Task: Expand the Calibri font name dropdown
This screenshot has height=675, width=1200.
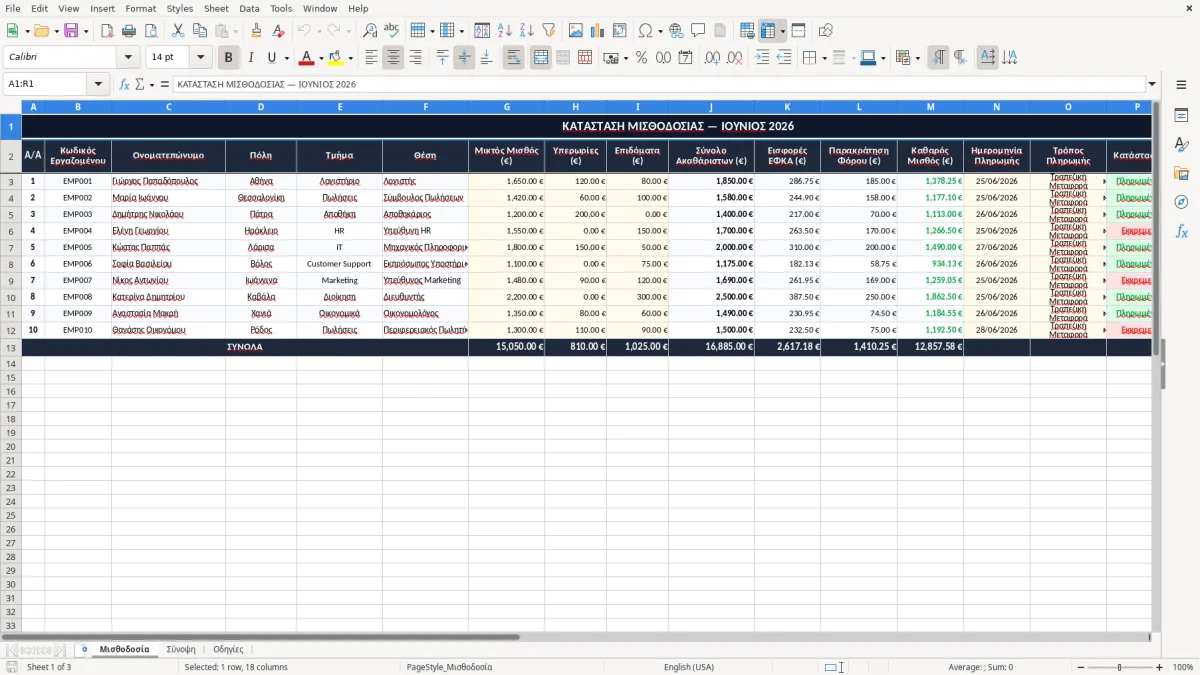Action: 128,58
